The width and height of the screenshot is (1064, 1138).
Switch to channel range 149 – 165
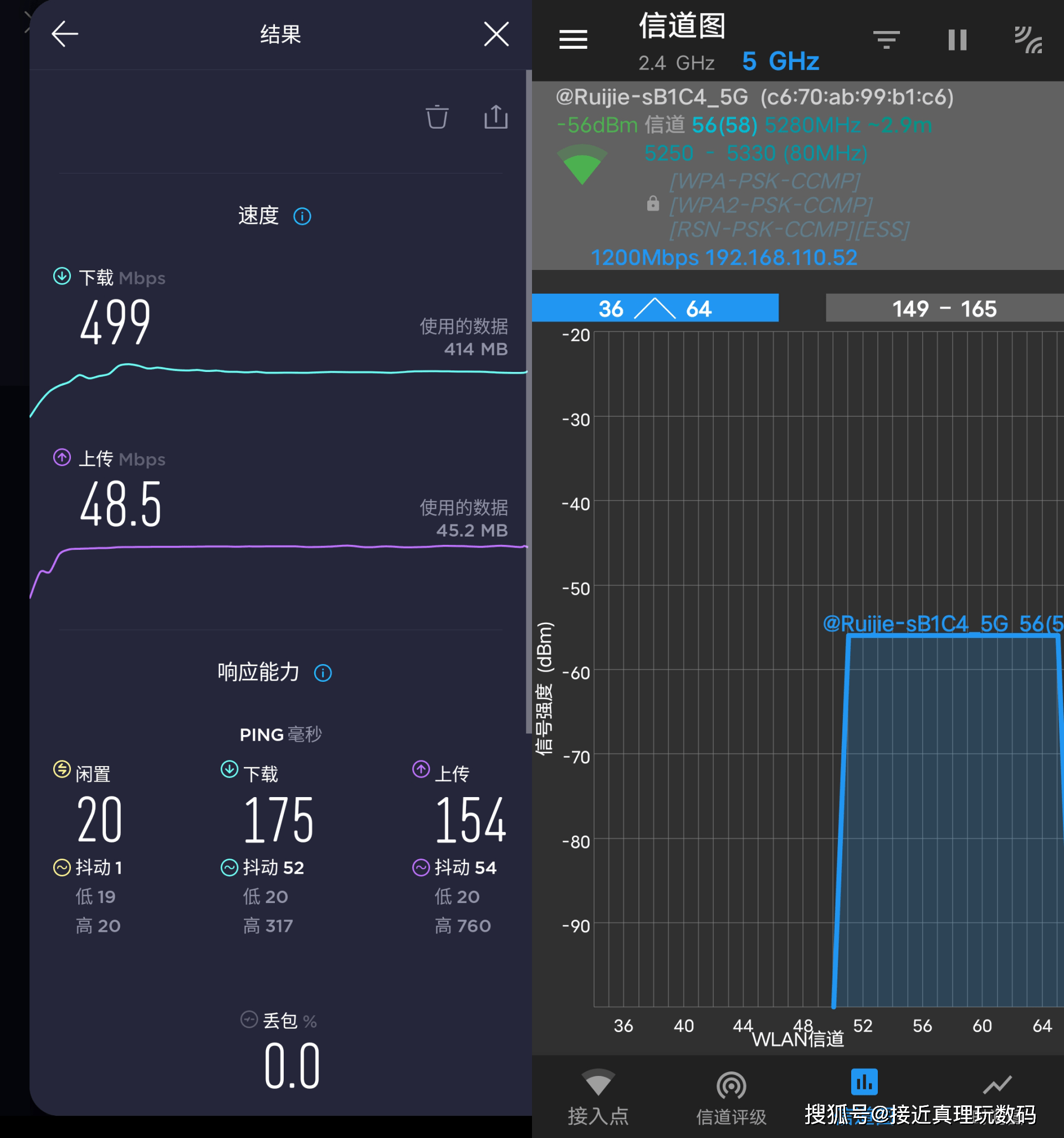pos(944,309)
